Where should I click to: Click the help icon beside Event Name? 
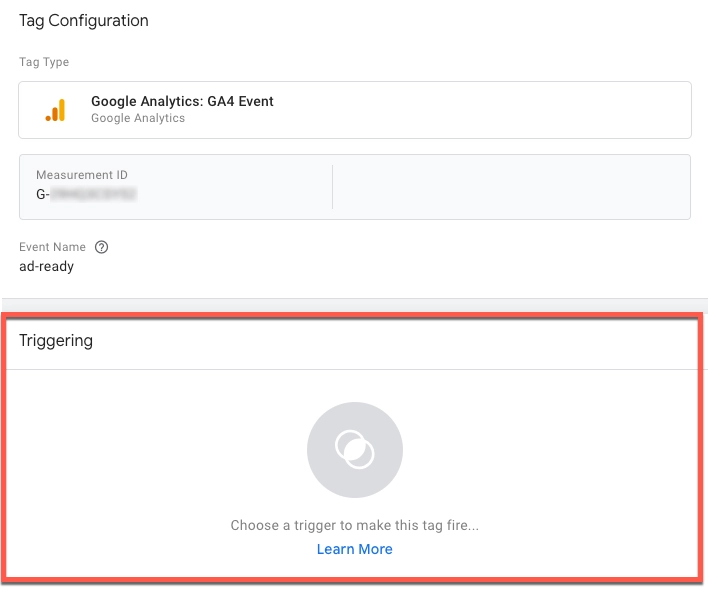coord(101,247)
